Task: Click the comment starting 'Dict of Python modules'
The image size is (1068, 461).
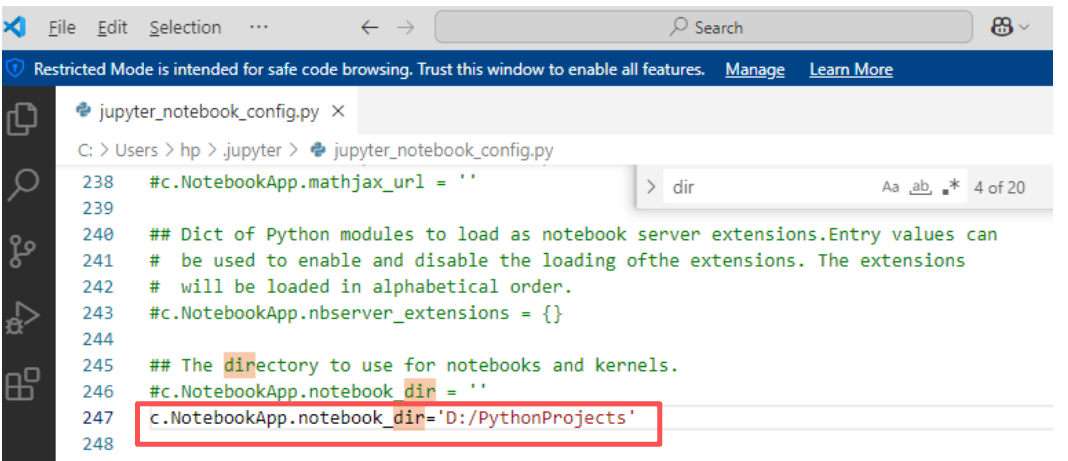Action: (574, 235)
